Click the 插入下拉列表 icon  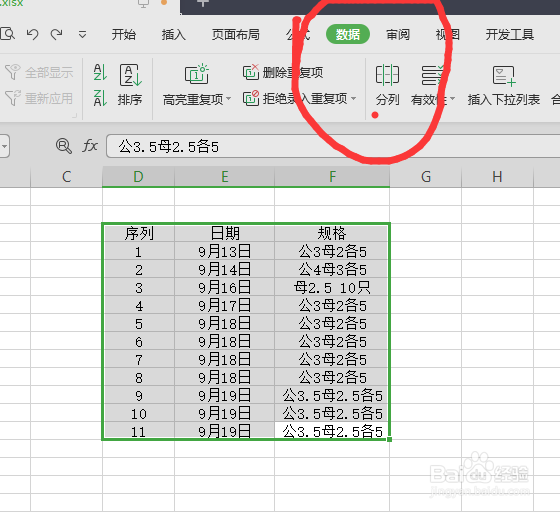(x=504, y=76)
